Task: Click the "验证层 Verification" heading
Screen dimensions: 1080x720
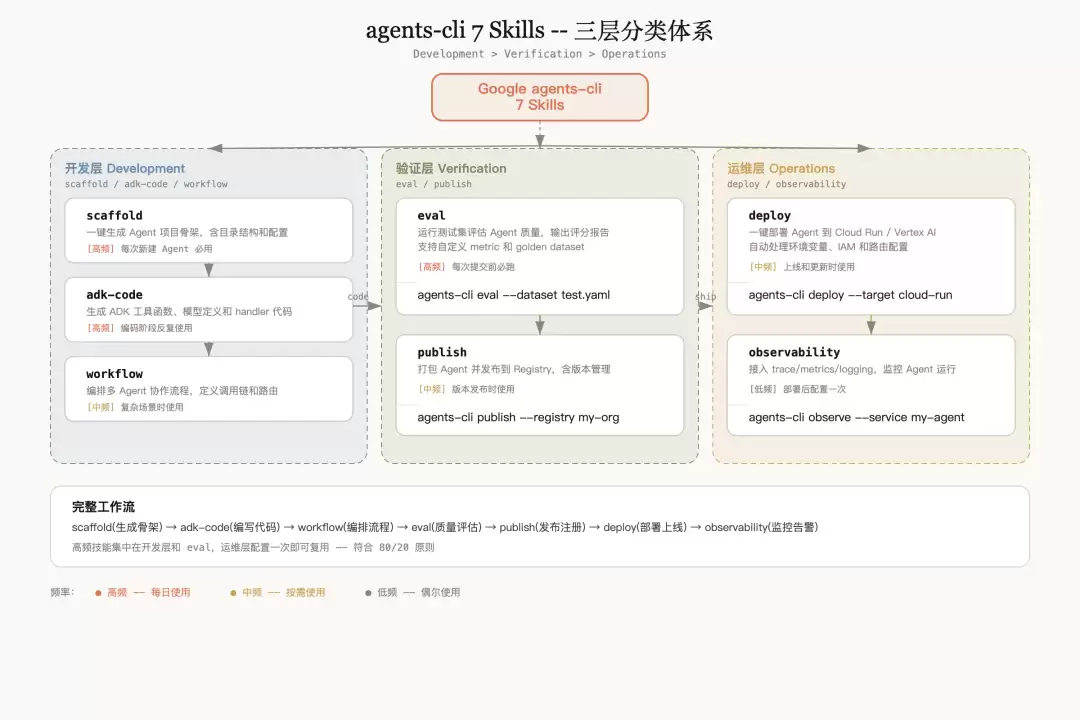Action: pyautogui.click(x=451, y=168)
